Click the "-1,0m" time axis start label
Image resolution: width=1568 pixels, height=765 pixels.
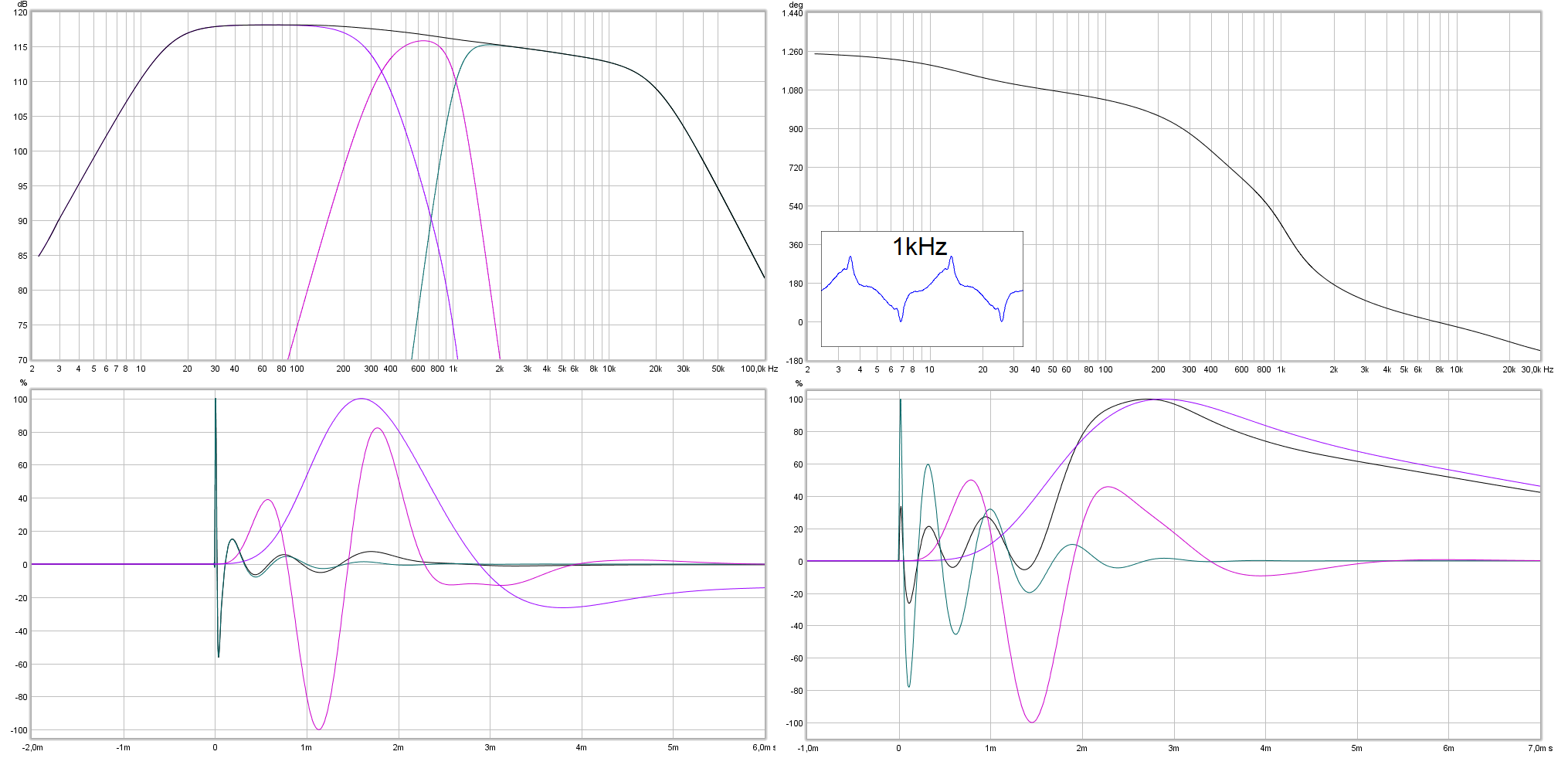click(808, 748)
